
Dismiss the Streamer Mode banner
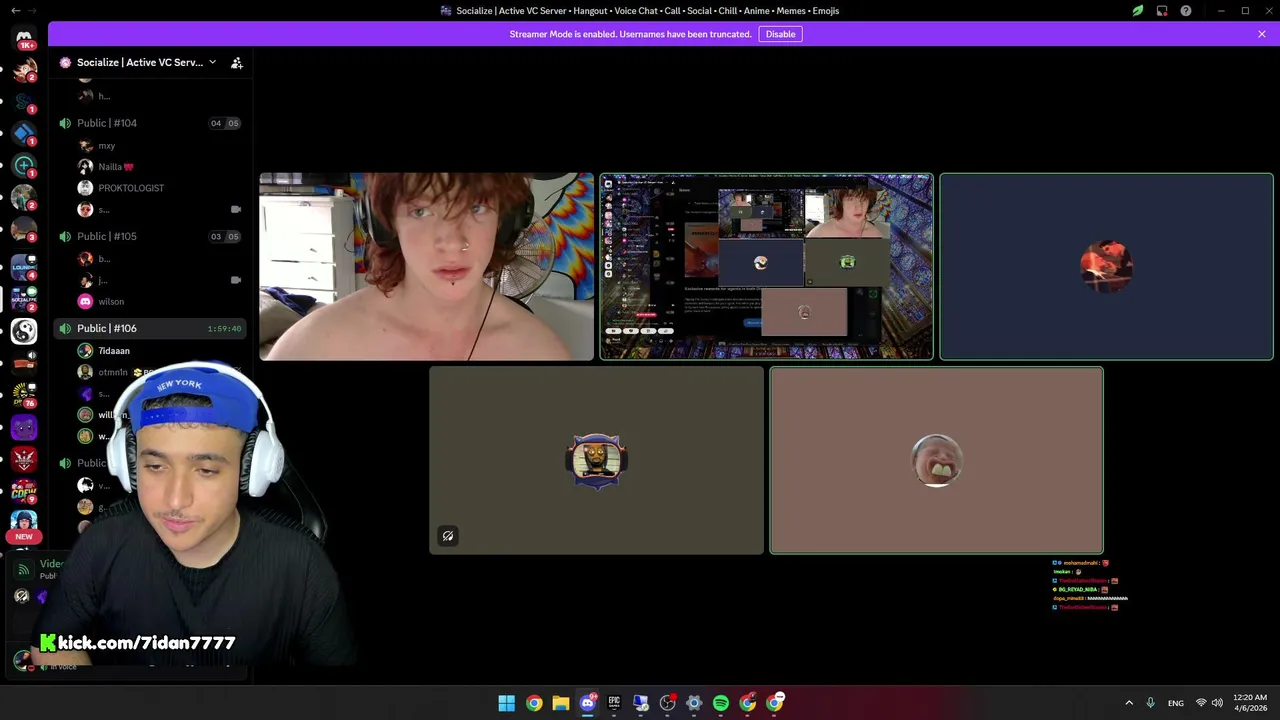coord(1262,34)
